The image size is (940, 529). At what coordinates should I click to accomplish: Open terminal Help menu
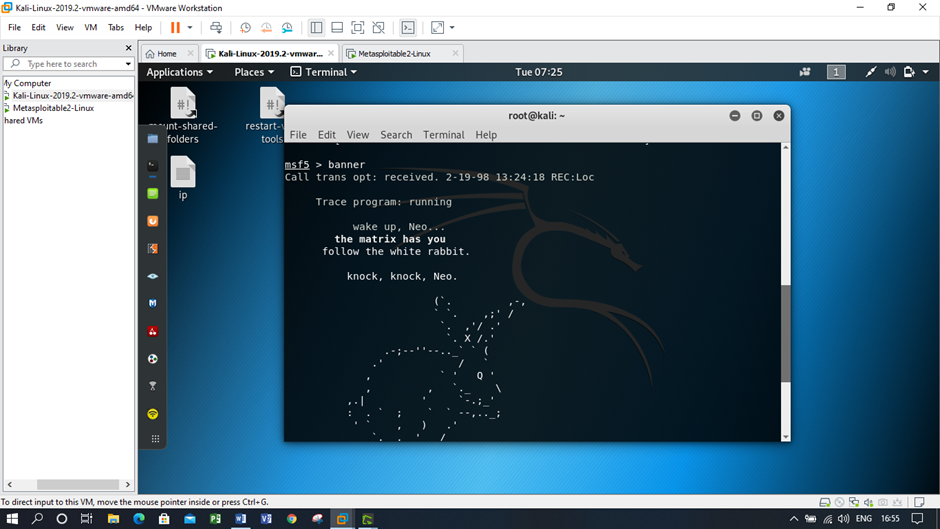pyautogui.click(x=486, y=135)
